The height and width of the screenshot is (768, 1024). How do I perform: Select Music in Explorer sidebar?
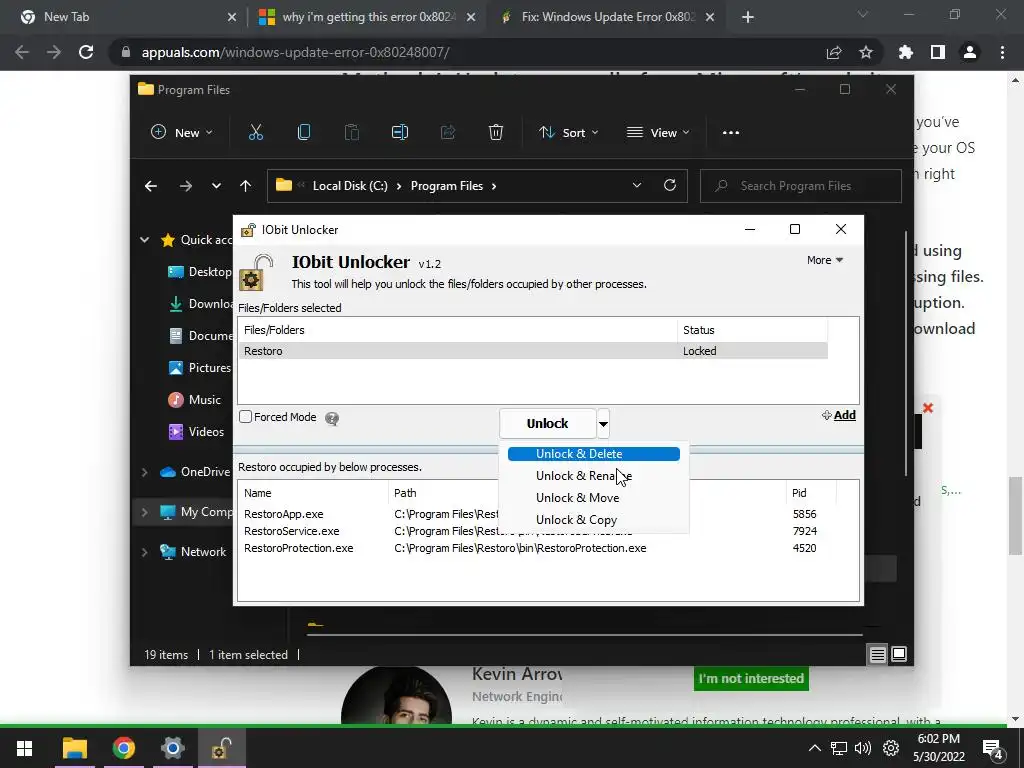[195, 400]
